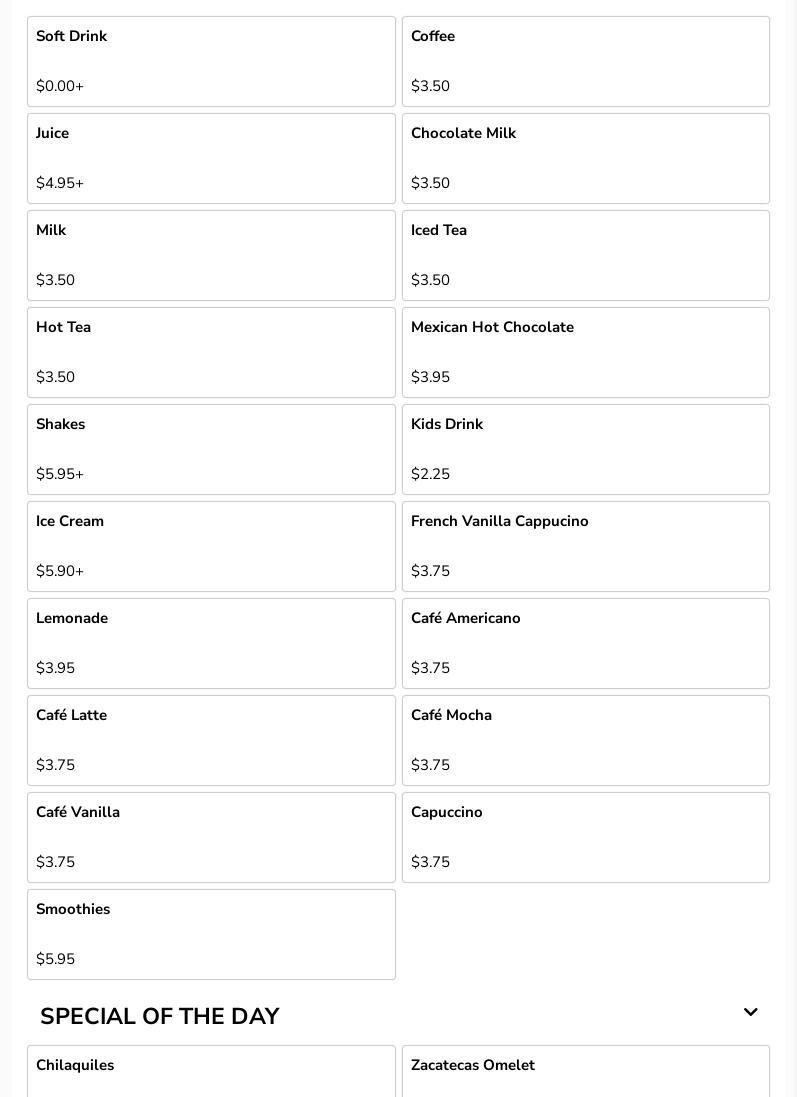The image size is (797, 1097).
Task: Pick the Milk drink card
Action: coord(211,255)
